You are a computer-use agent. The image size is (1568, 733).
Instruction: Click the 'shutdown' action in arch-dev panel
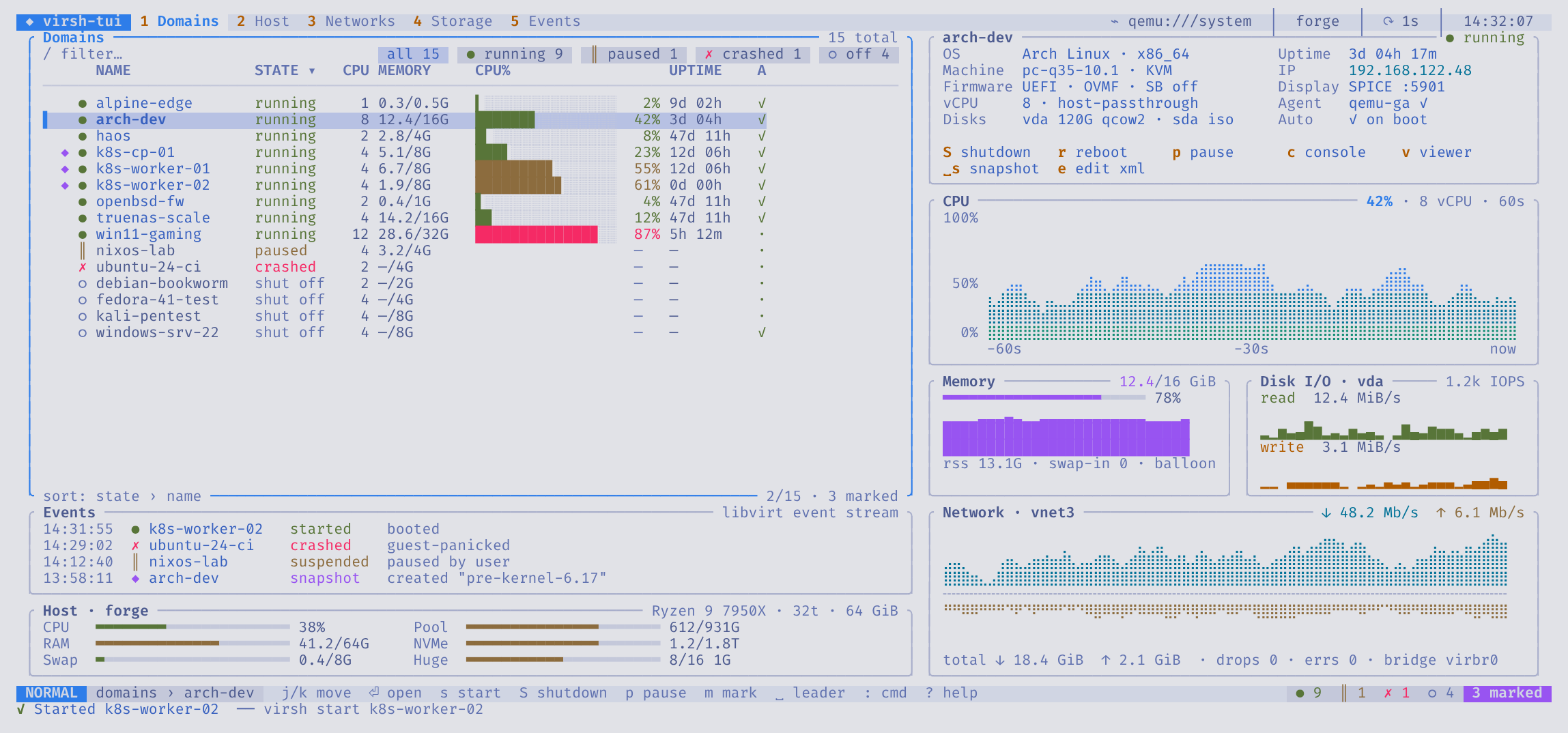pos(986,152)
